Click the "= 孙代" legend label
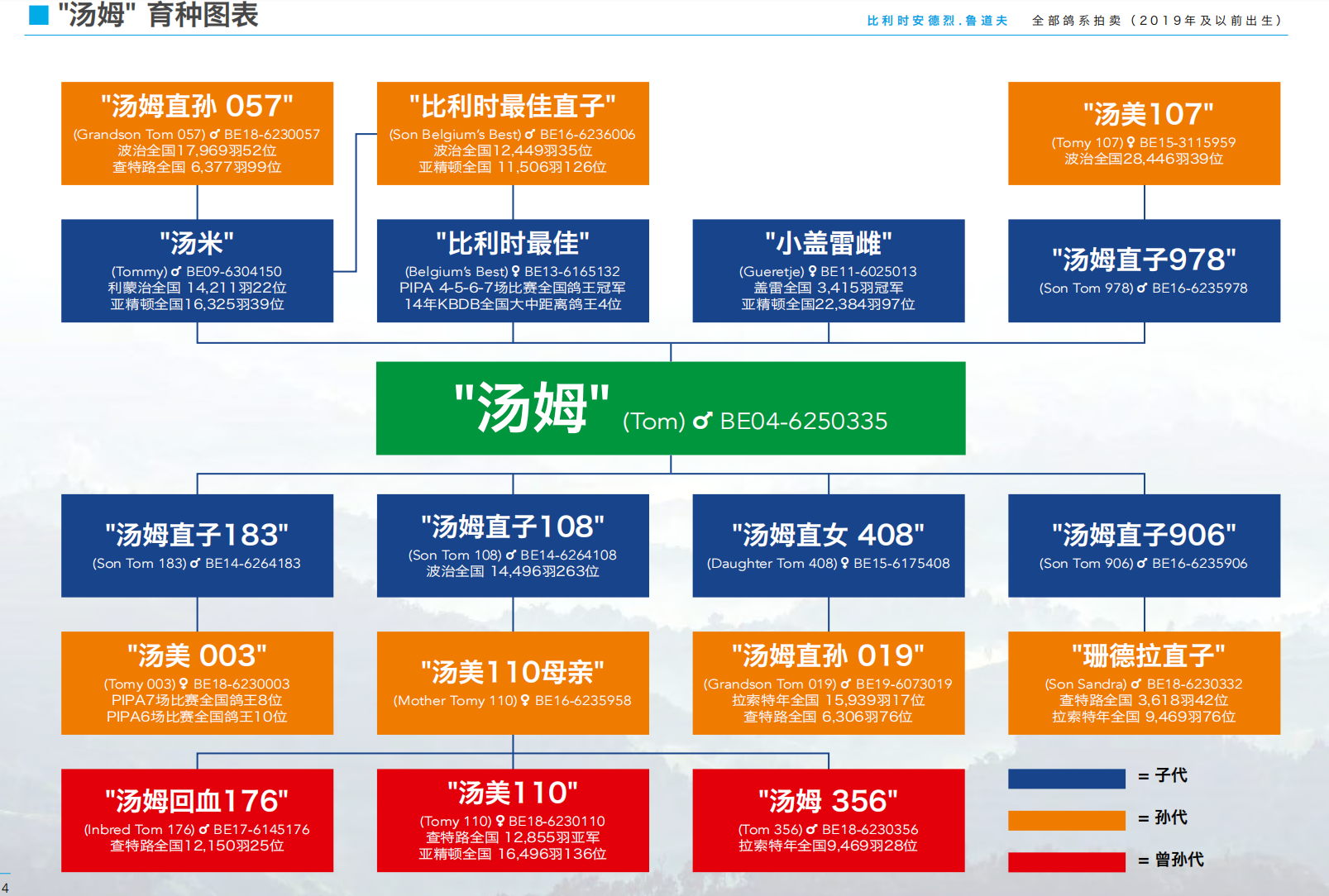1329x896 pixels. click(x=1163, y=817)
